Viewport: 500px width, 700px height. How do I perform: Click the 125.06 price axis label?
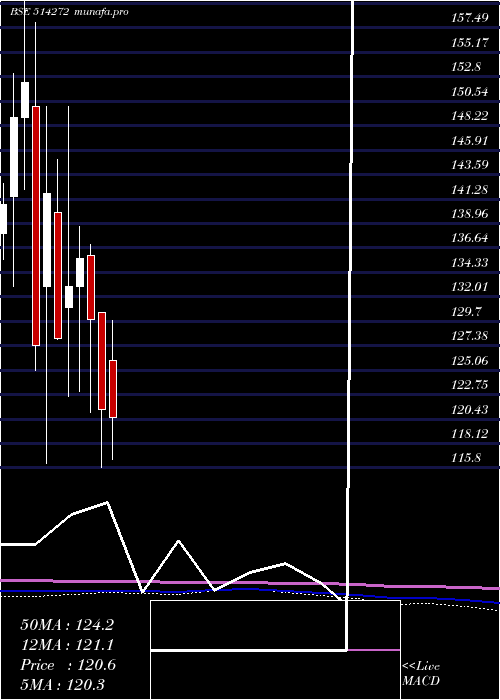[470, 359]
